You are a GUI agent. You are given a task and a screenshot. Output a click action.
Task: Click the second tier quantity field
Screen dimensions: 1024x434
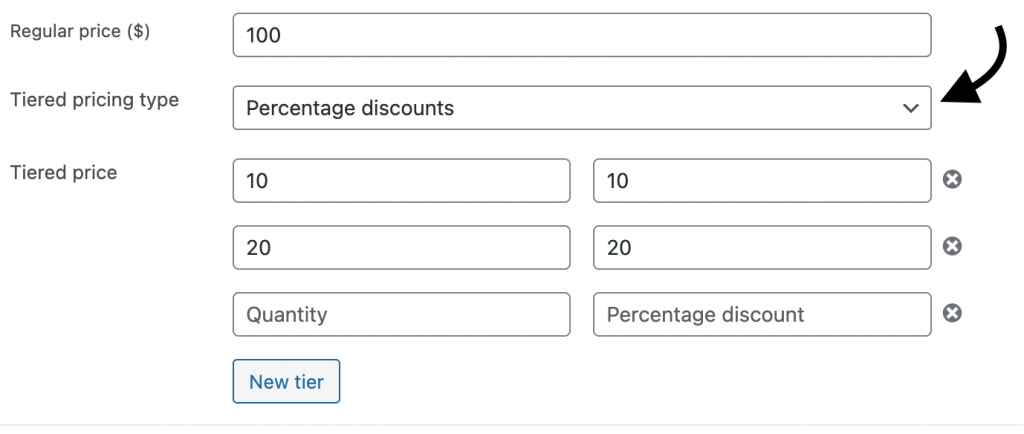pos(401,247)
